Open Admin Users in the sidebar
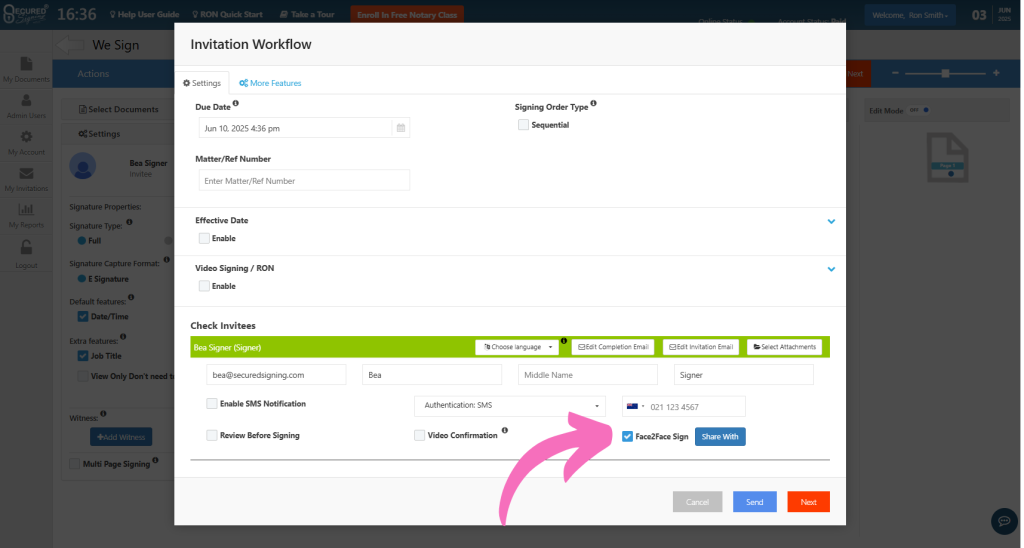Image resolution: width=1024 pixels, height=548 pixels. [26, 106]
